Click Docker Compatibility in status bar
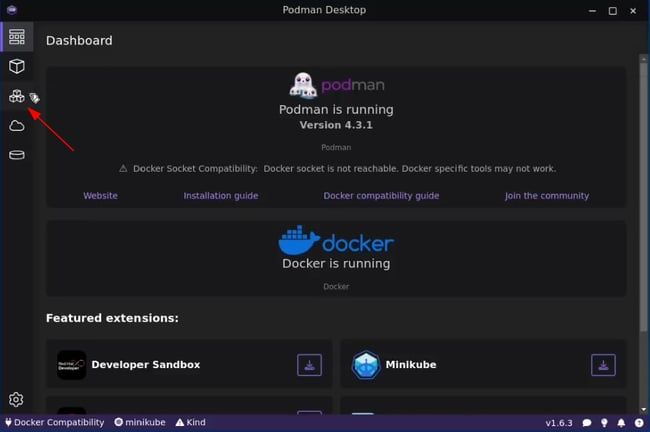This screenshot has height=432, width=650. click(x=53, y=423)
